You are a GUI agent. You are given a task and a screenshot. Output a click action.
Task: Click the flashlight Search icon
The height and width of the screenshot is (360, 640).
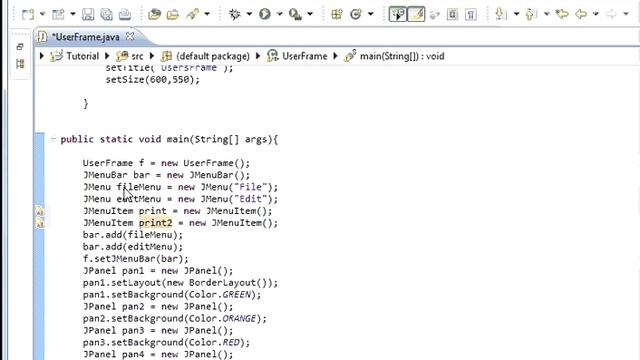click(192, 14)
